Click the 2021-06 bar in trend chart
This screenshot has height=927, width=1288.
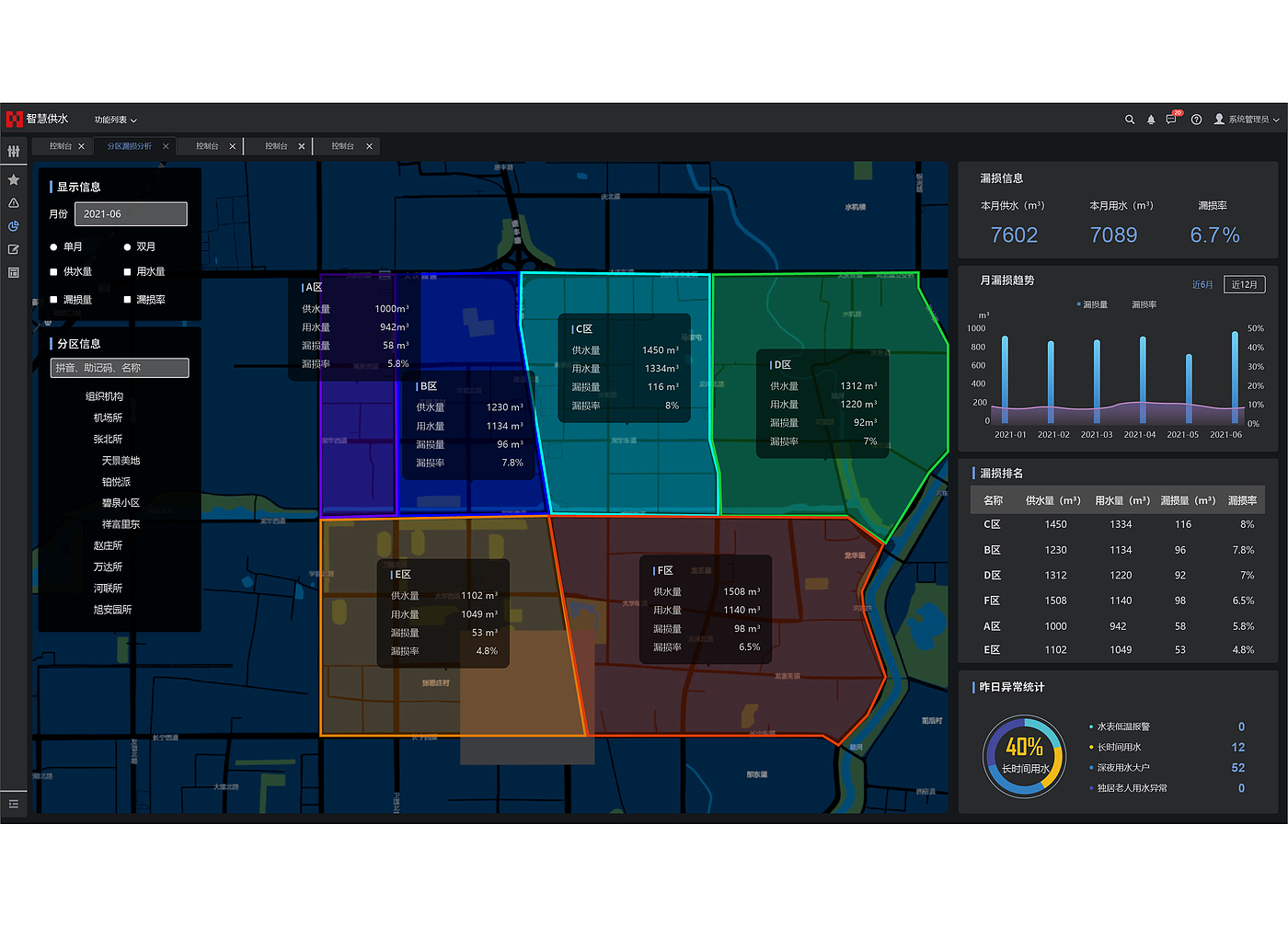point(1235,377)
